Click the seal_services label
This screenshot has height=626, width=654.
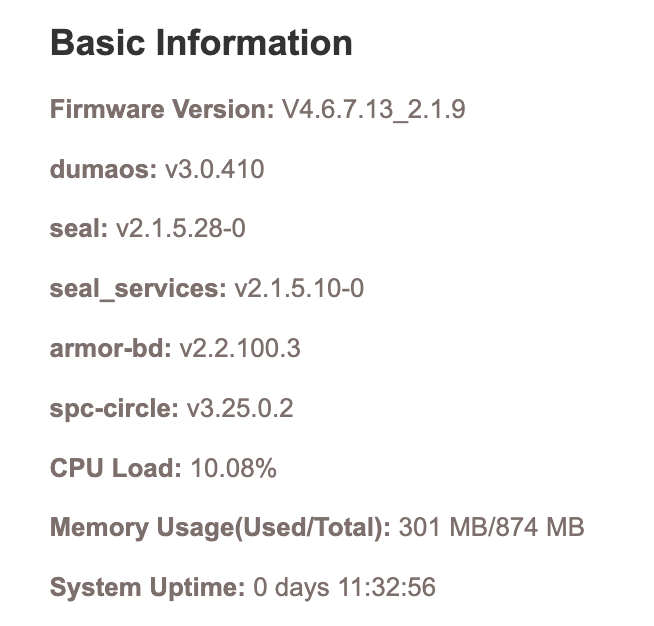pyautogui.click(x=138, y=289)
